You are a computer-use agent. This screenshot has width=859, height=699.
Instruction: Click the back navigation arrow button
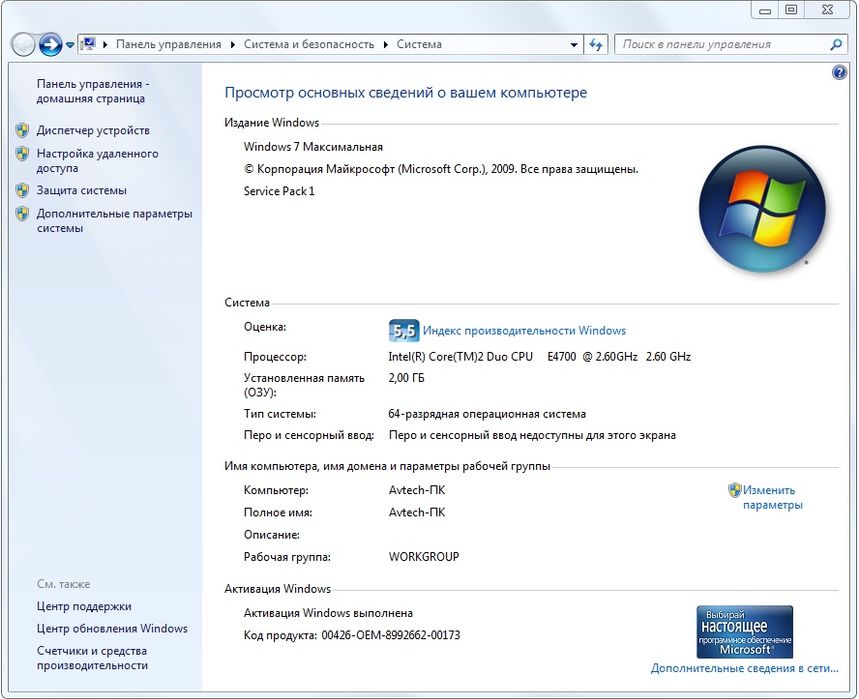[x=23, y=44]
